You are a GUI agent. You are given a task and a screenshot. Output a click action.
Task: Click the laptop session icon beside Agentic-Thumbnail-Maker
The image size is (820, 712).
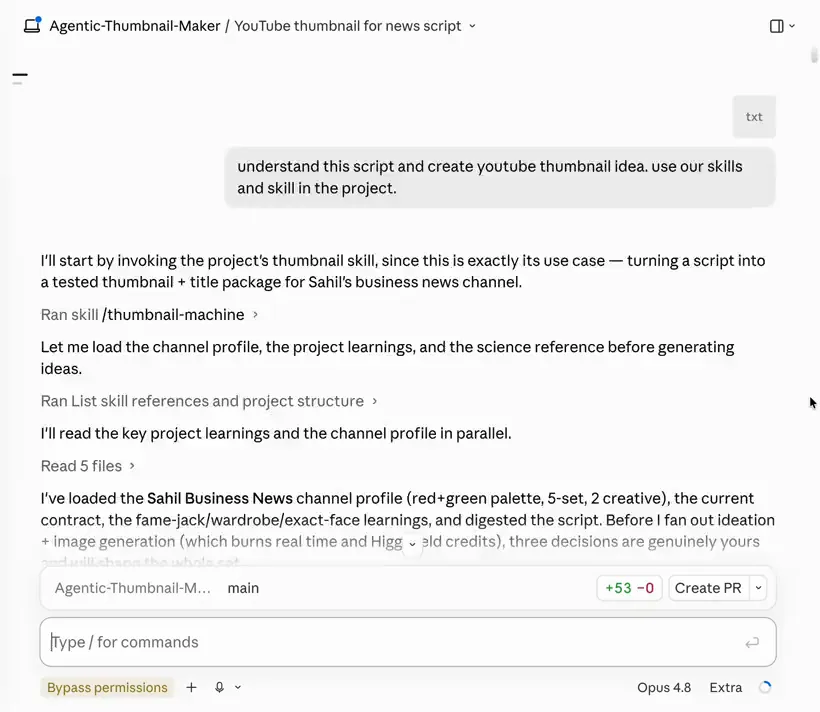pos(32,25)
